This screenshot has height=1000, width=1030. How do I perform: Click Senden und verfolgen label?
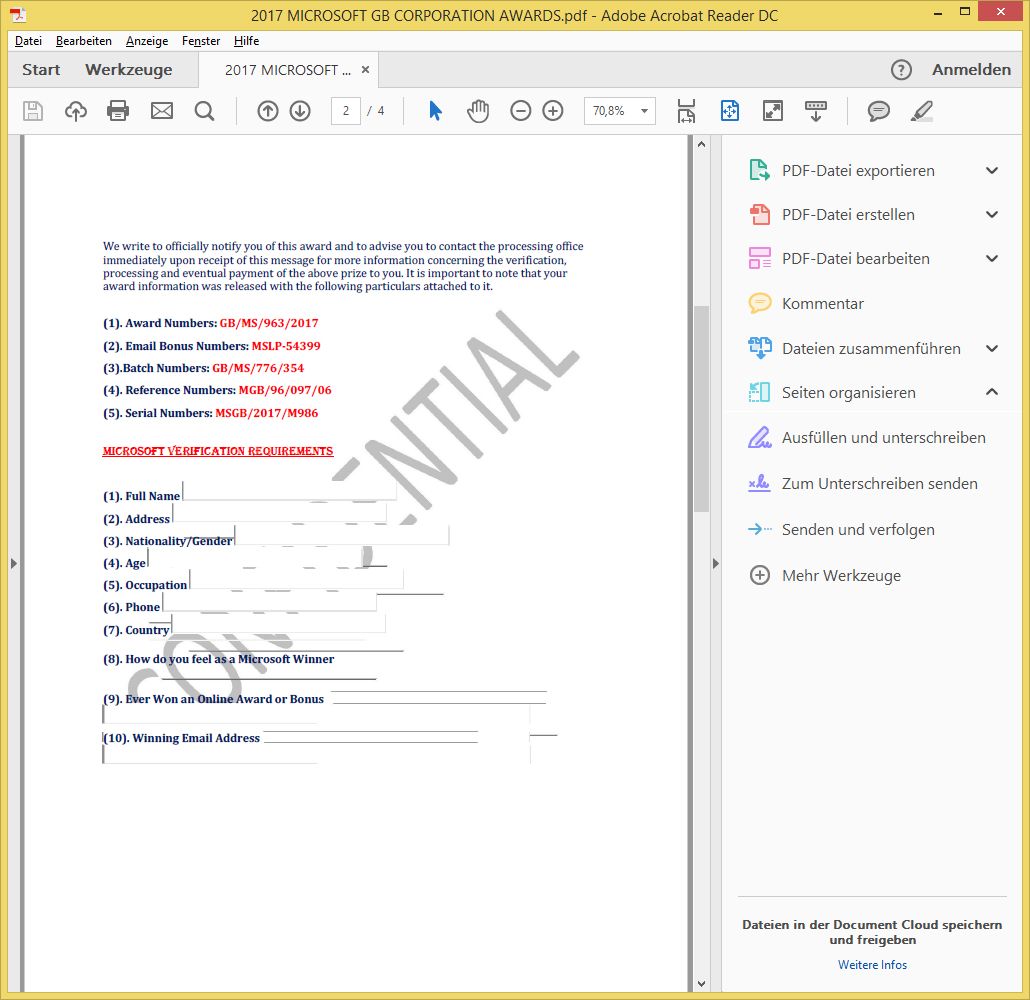tap(858, 530)
